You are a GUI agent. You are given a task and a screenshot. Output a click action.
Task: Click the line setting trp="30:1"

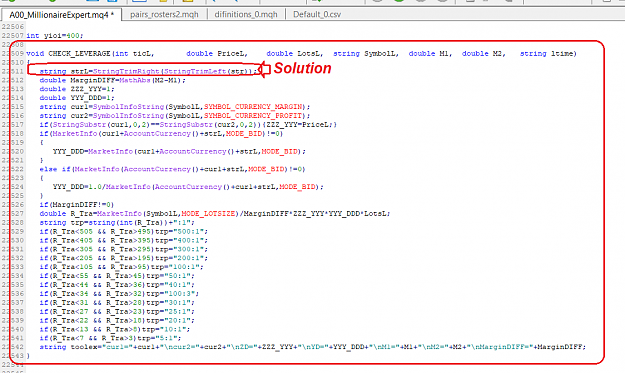point(117,302)
